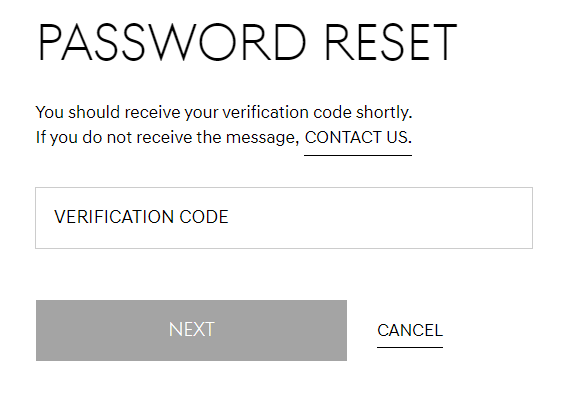Click the grey NEXT button

[x=191, y=330]
